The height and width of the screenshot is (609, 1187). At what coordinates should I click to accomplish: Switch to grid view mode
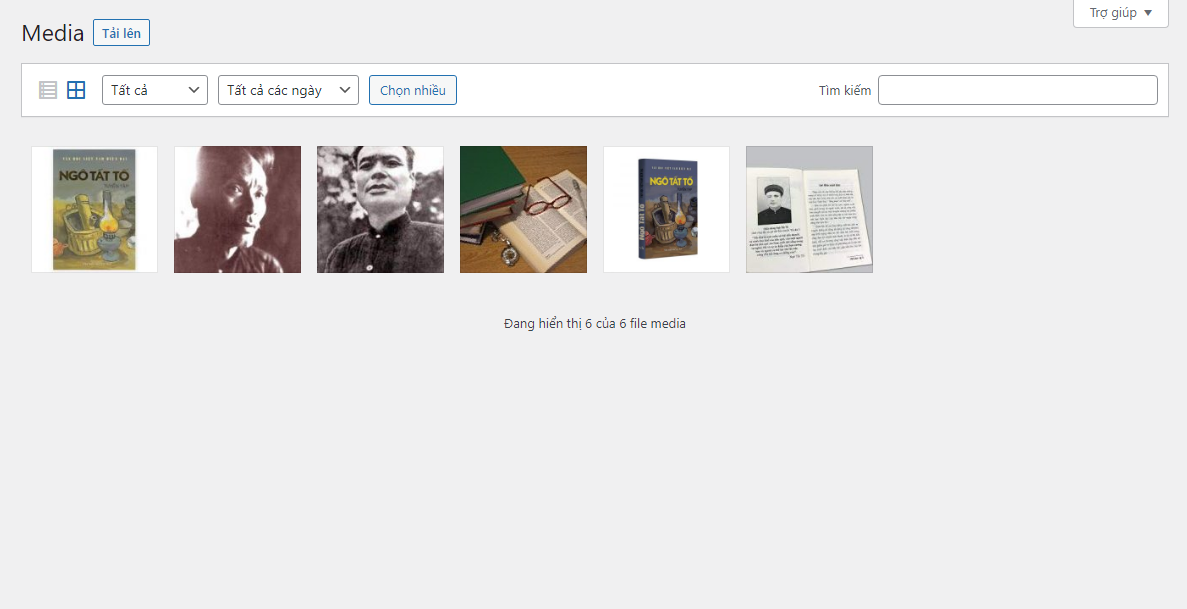76,90
